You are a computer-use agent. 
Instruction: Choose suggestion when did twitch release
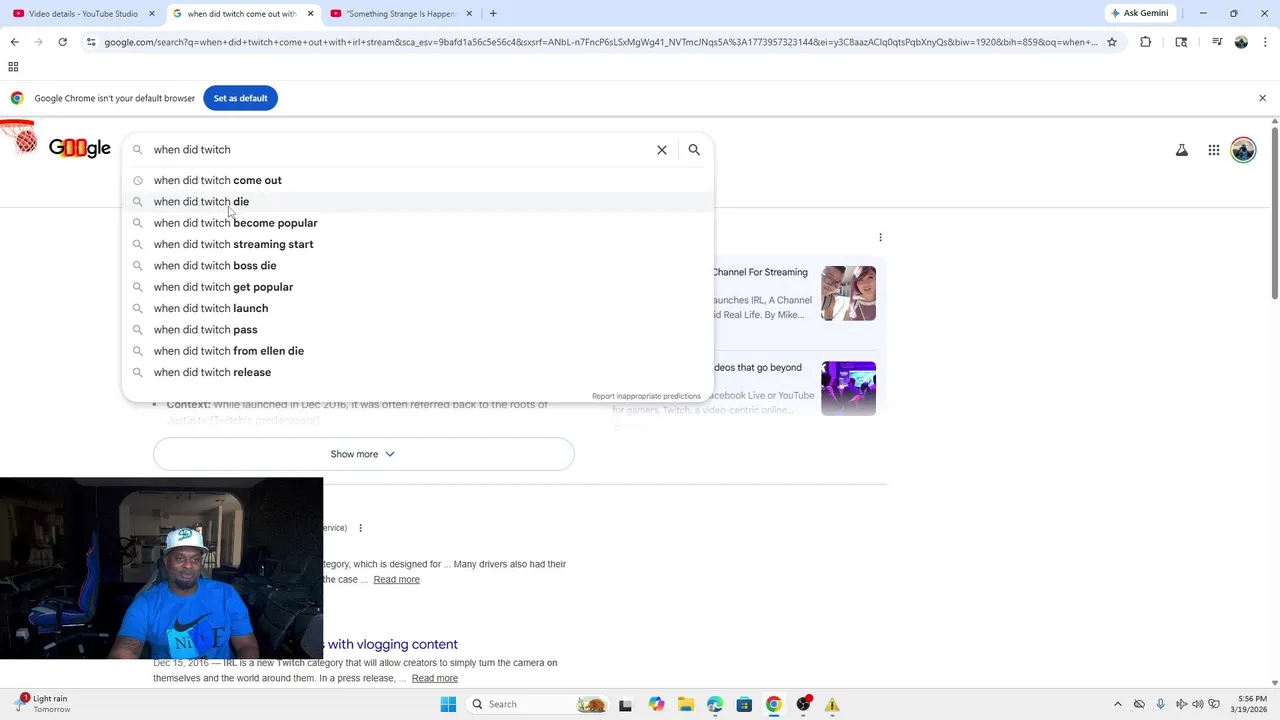coord(418,372)
